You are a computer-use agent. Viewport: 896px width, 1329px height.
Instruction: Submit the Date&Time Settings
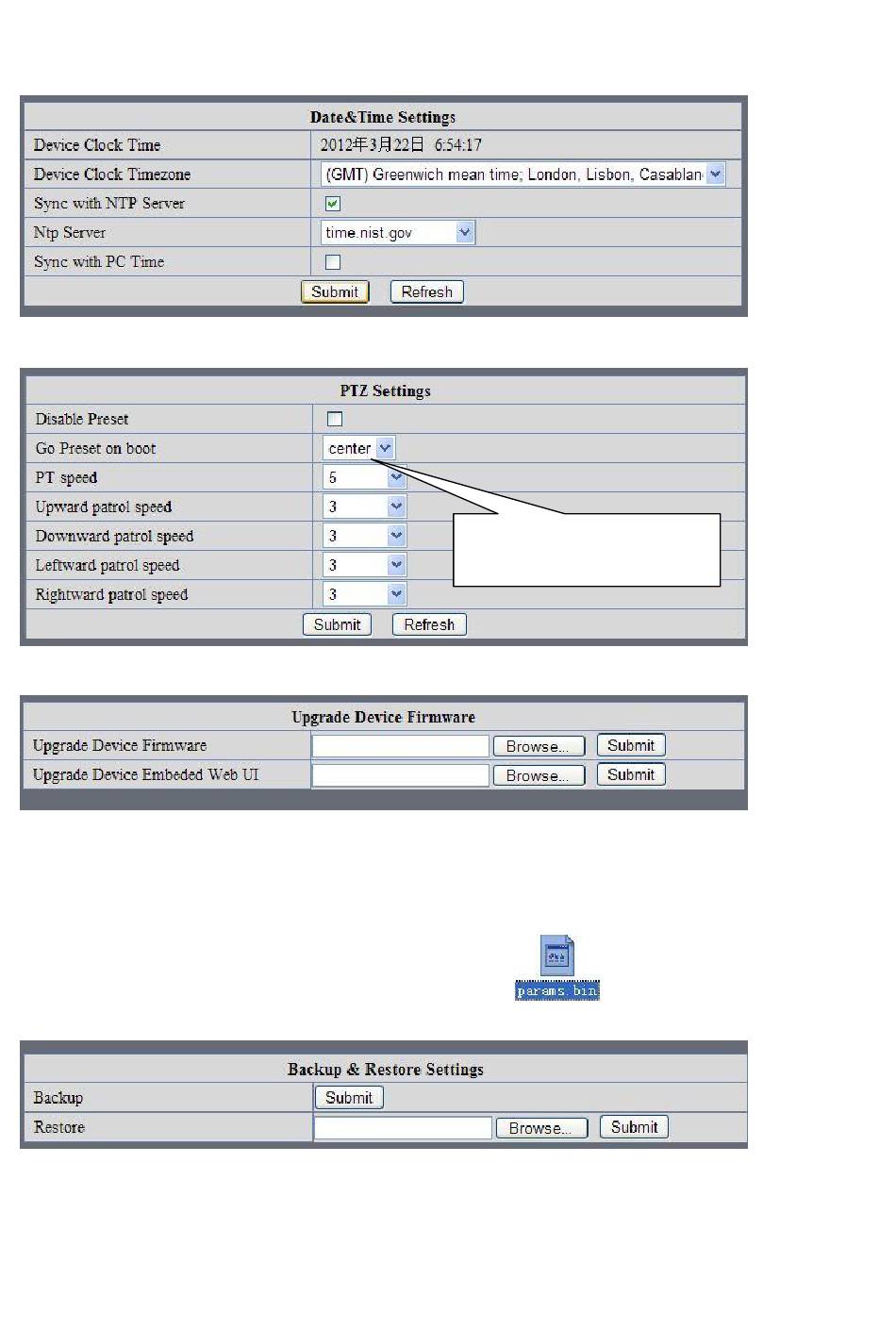(x=335, y=291)
